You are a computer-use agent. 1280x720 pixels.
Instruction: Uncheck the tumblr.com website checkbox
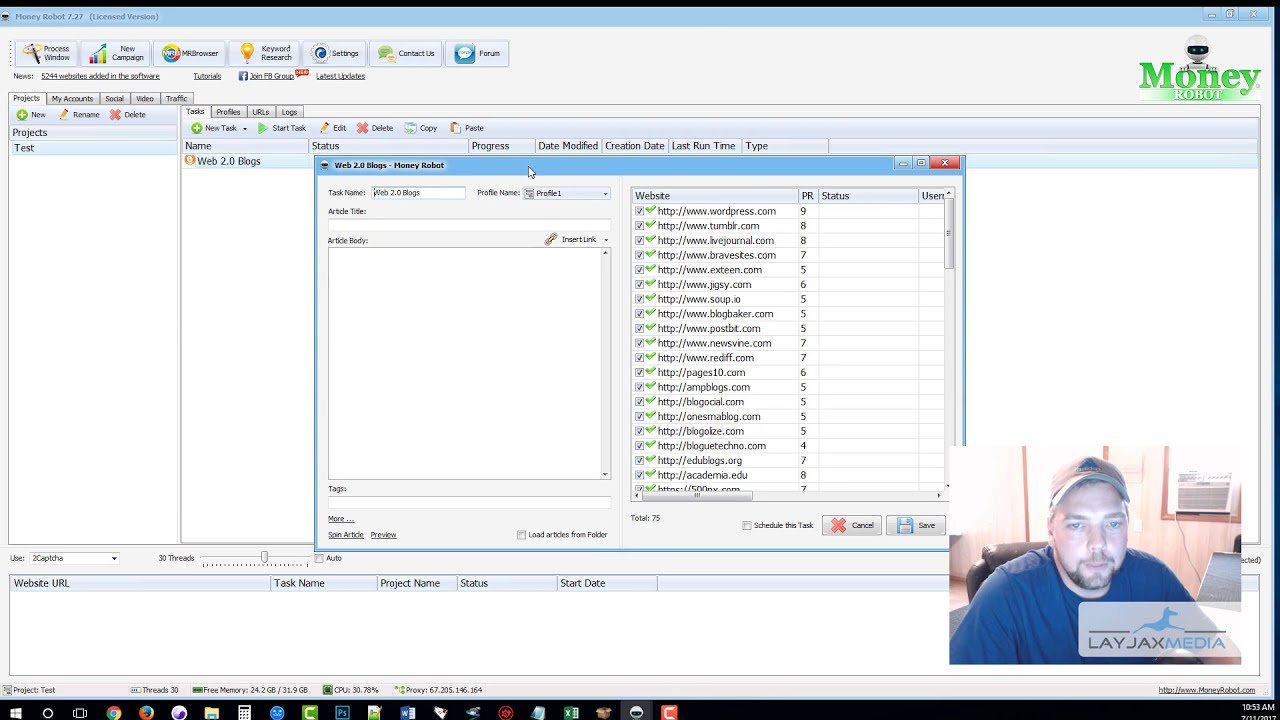pos(640,226)
